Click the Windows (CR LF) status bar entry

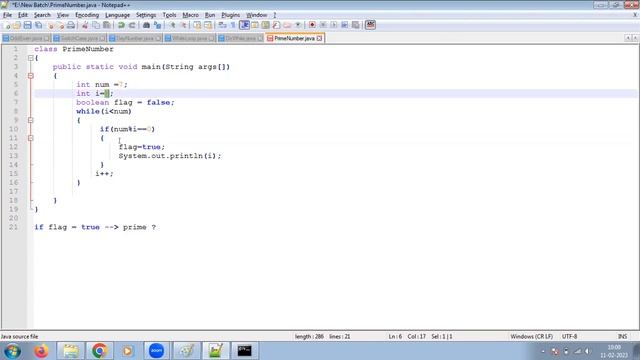[x=531, y=336]
